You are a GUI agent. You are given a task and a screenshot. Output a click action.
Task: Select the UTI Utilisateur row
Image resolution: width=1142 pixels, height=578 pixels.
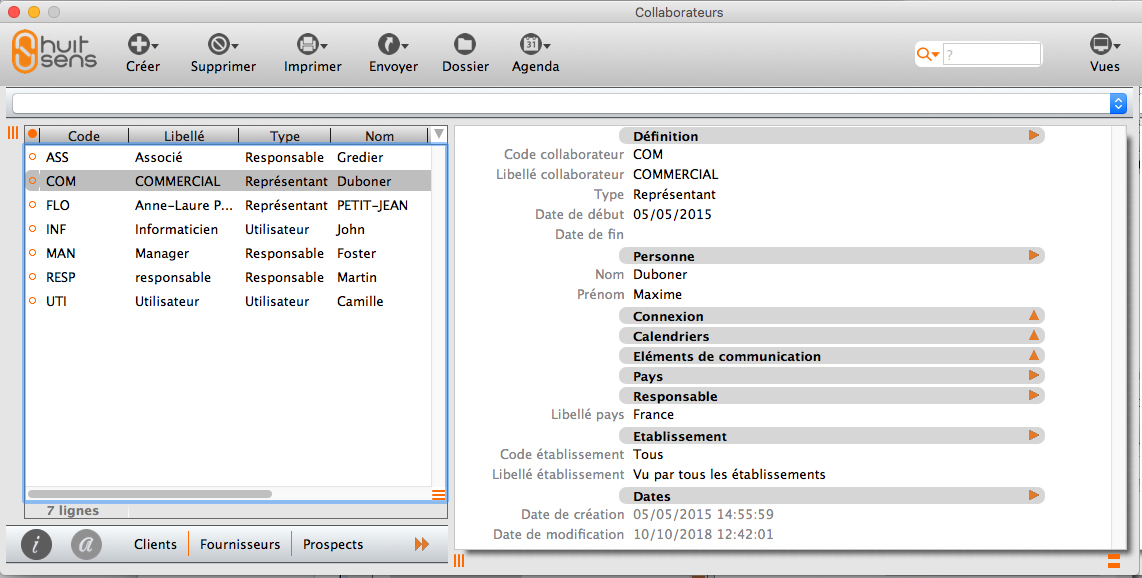click(228, 301)
